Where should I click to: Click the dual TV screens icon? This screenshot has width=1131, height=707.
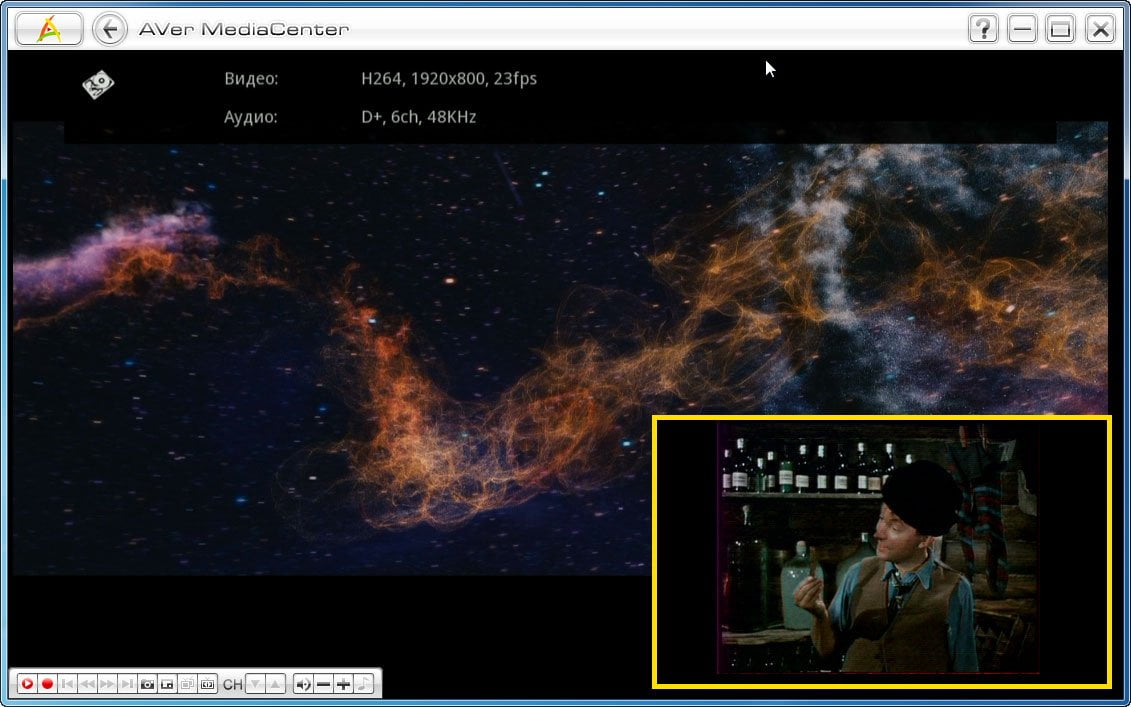click(188, 683)
